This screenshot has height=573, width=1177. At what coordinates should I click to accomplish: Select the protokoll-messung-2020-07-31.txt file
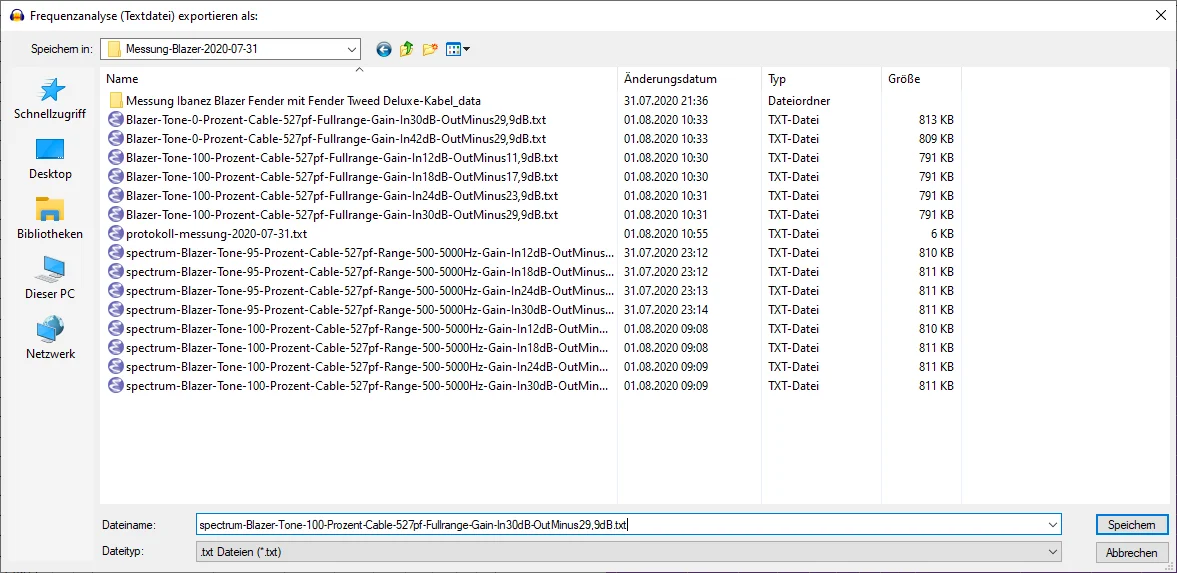[x=216, y=234]
